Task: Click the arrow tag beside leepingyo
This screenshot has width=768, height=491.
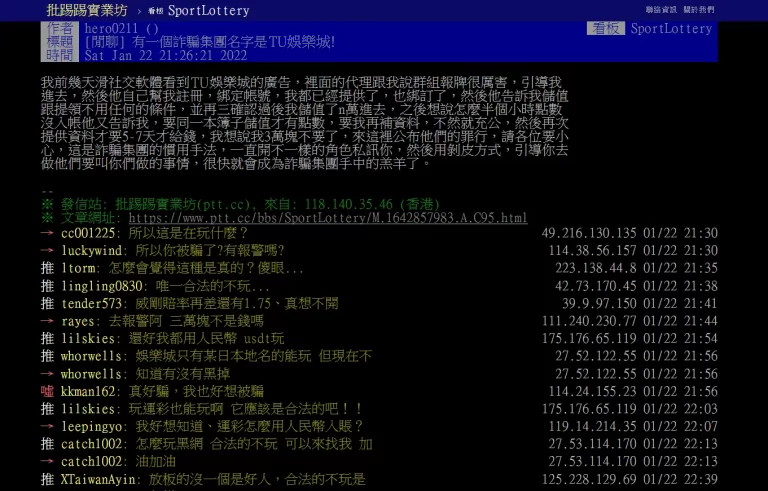Action: pos(47,426)
